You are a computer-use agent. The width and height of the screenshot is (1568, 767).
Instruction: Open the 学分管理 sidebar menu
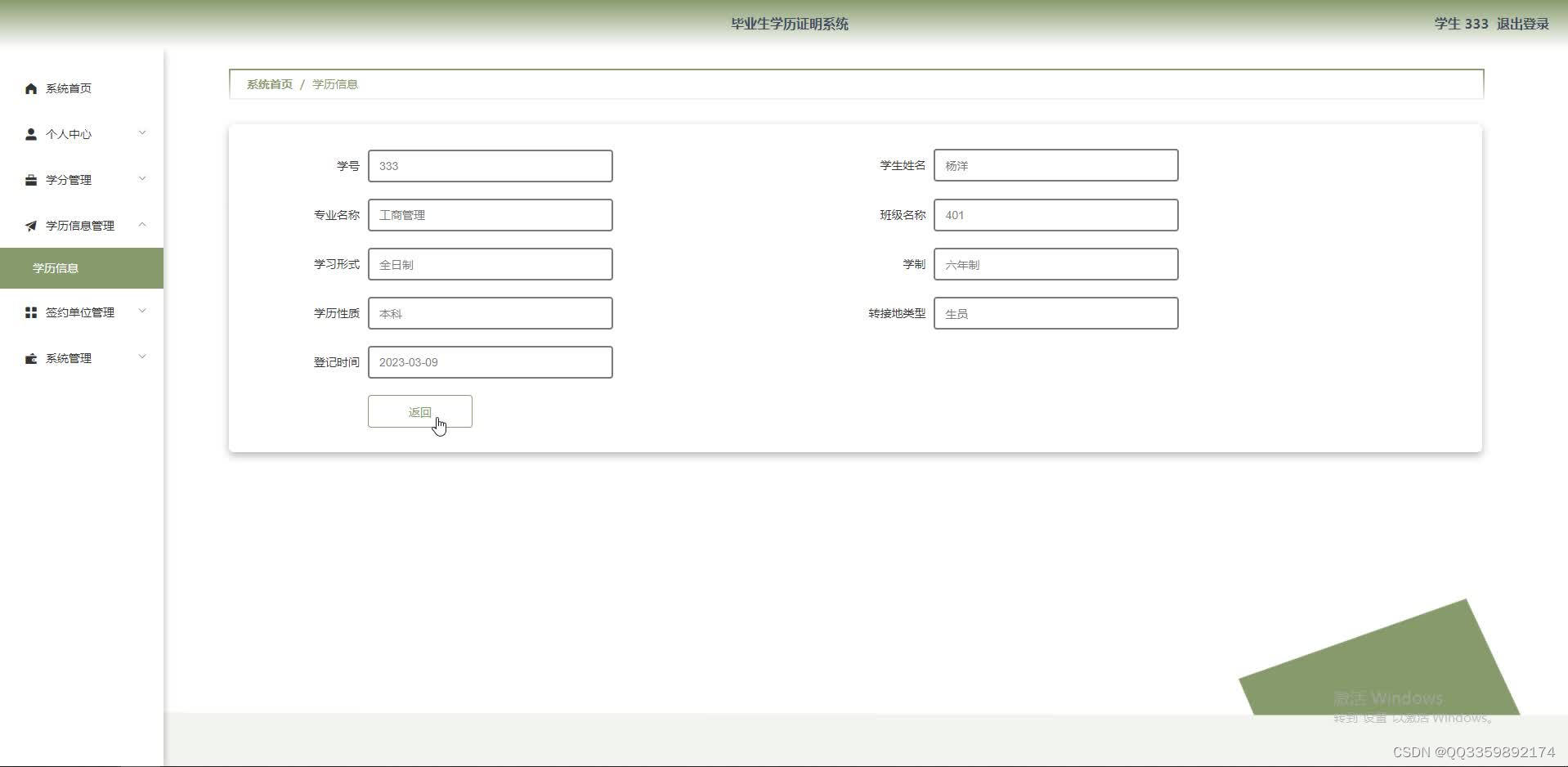tap(82, 180)
